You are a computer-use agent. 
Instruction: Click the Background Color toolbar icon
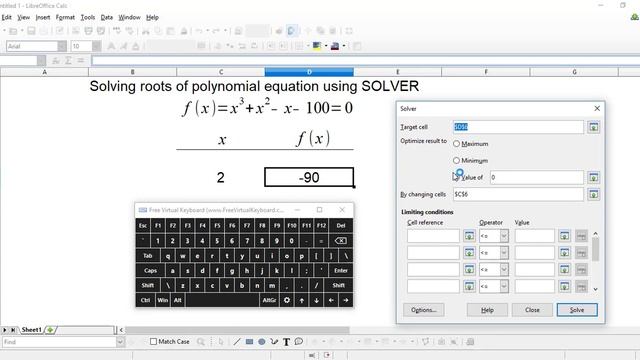click(317, 46)
